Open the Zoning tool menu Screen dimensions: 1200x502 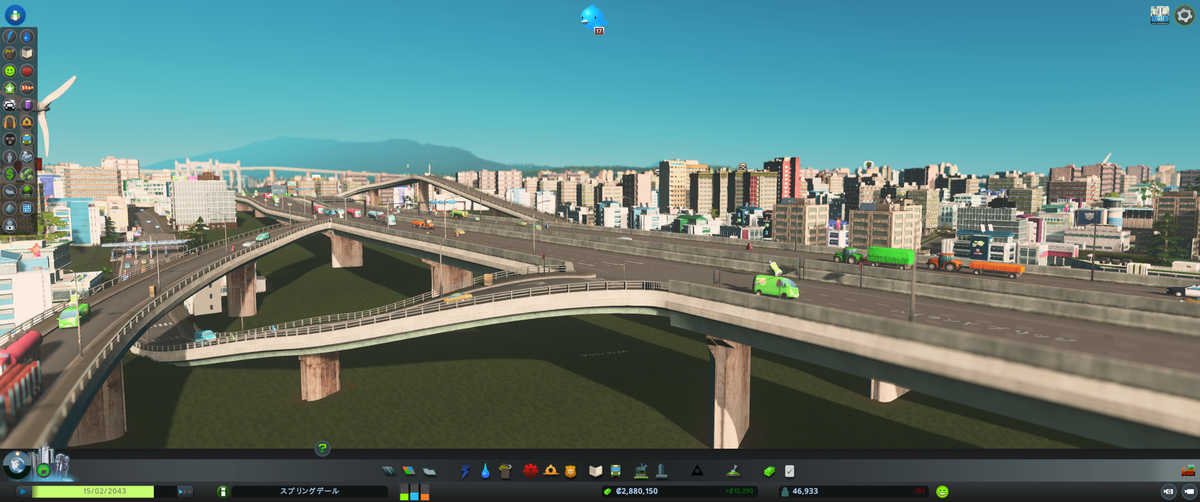pyautogui.click(x=409, y=471)
